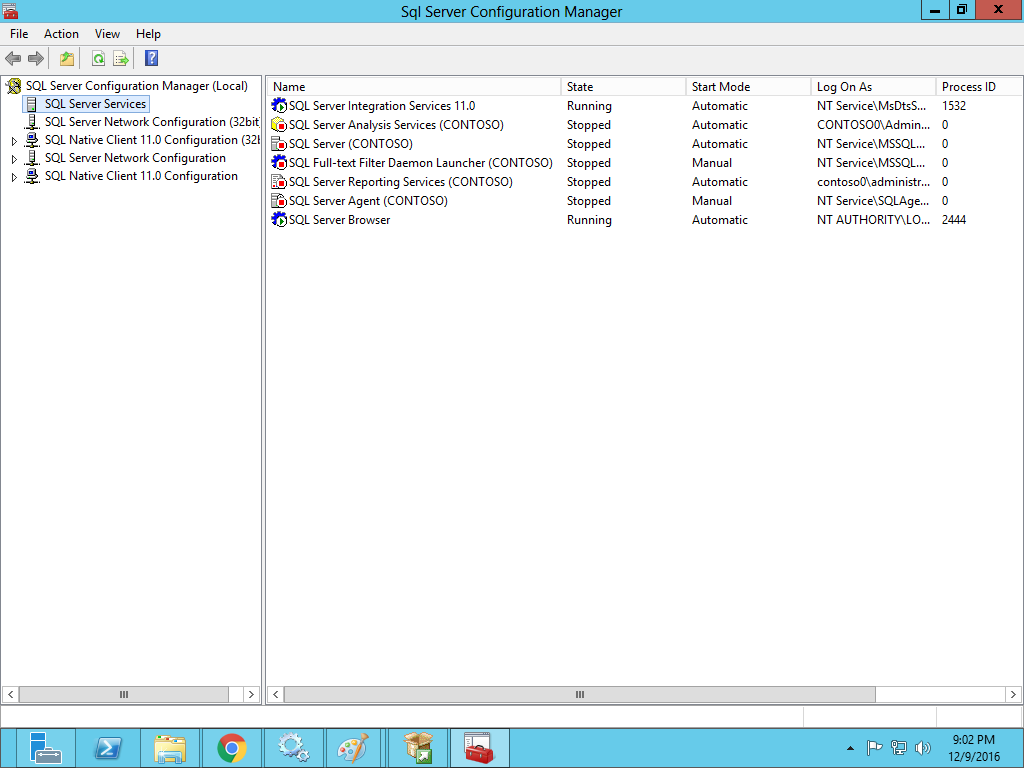Select SQL Server Reporting Services (CONTOSO) name
The image size is (1024, 768).
coord(401,182)
